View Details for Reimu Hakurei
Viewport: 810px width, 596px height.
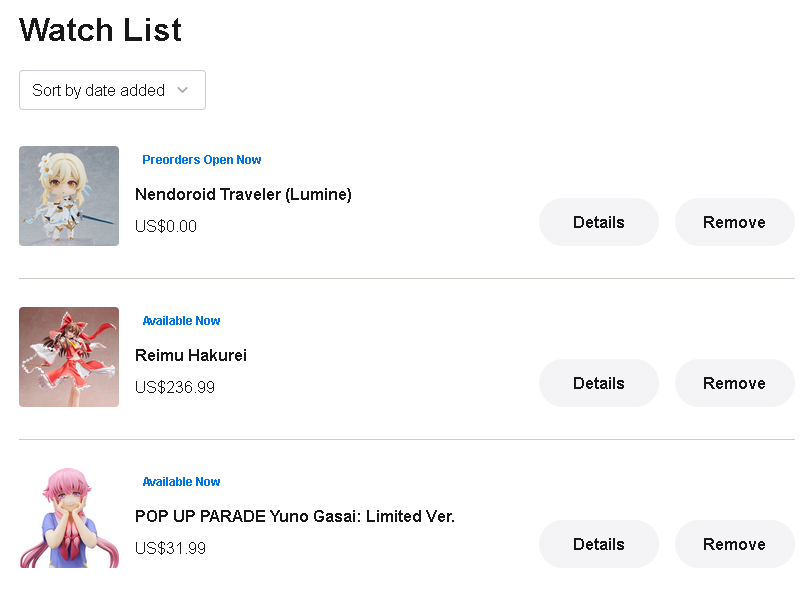tap(598, 383)
